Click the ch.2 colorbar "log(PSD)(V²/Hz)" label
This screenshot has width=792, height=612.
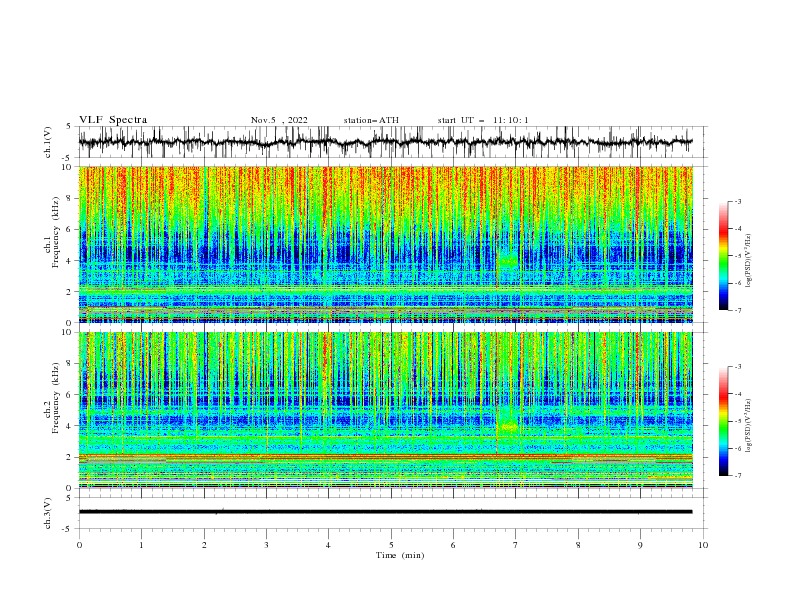pos(749,426)
